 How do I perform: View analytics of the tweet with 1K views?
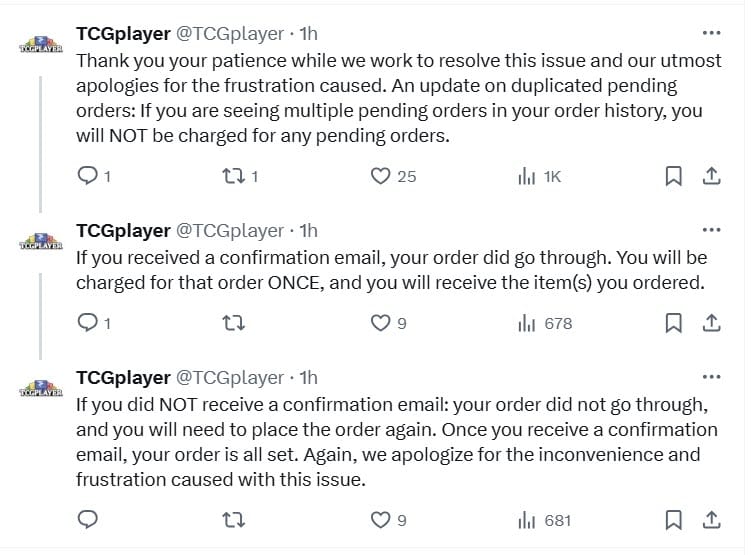click(527, 177)
